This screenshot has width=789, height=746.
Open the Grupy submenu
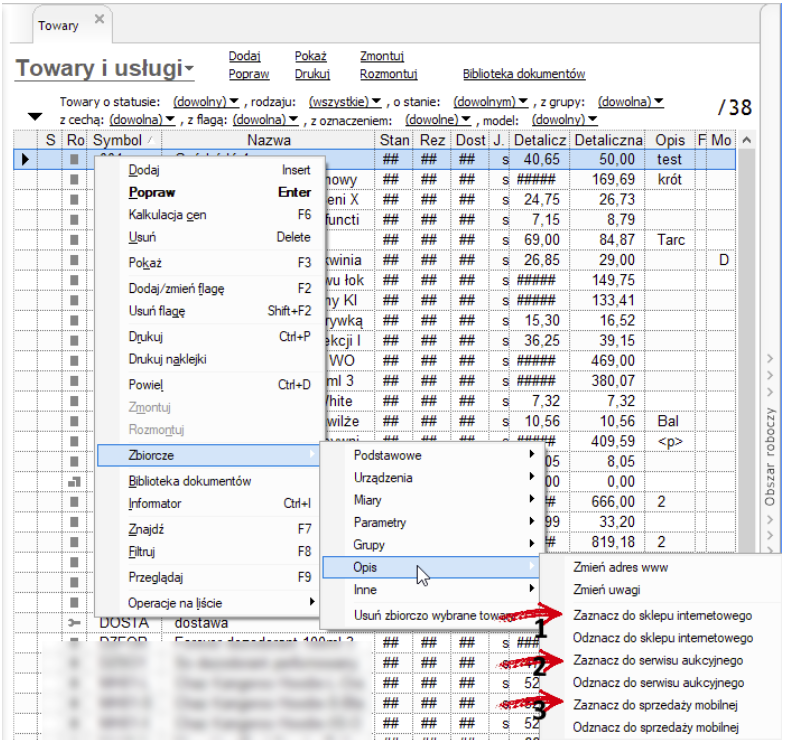point(432,545)
